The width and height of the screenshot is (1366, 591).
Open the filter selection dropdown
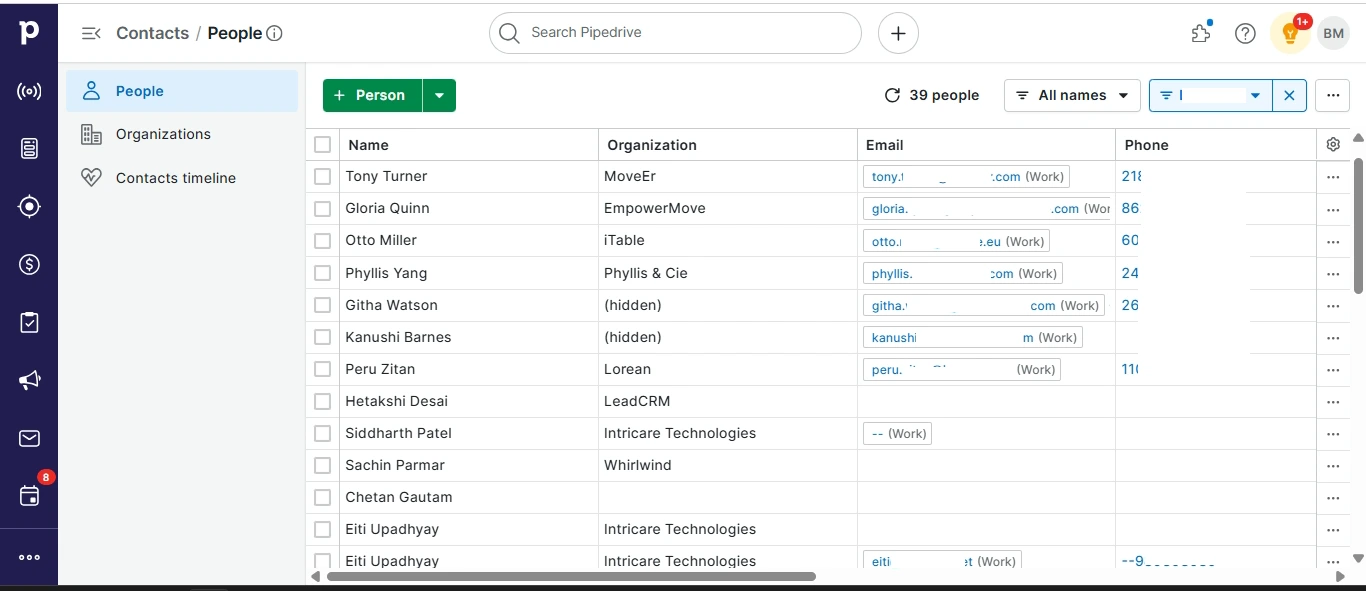tap(1211, 95)
